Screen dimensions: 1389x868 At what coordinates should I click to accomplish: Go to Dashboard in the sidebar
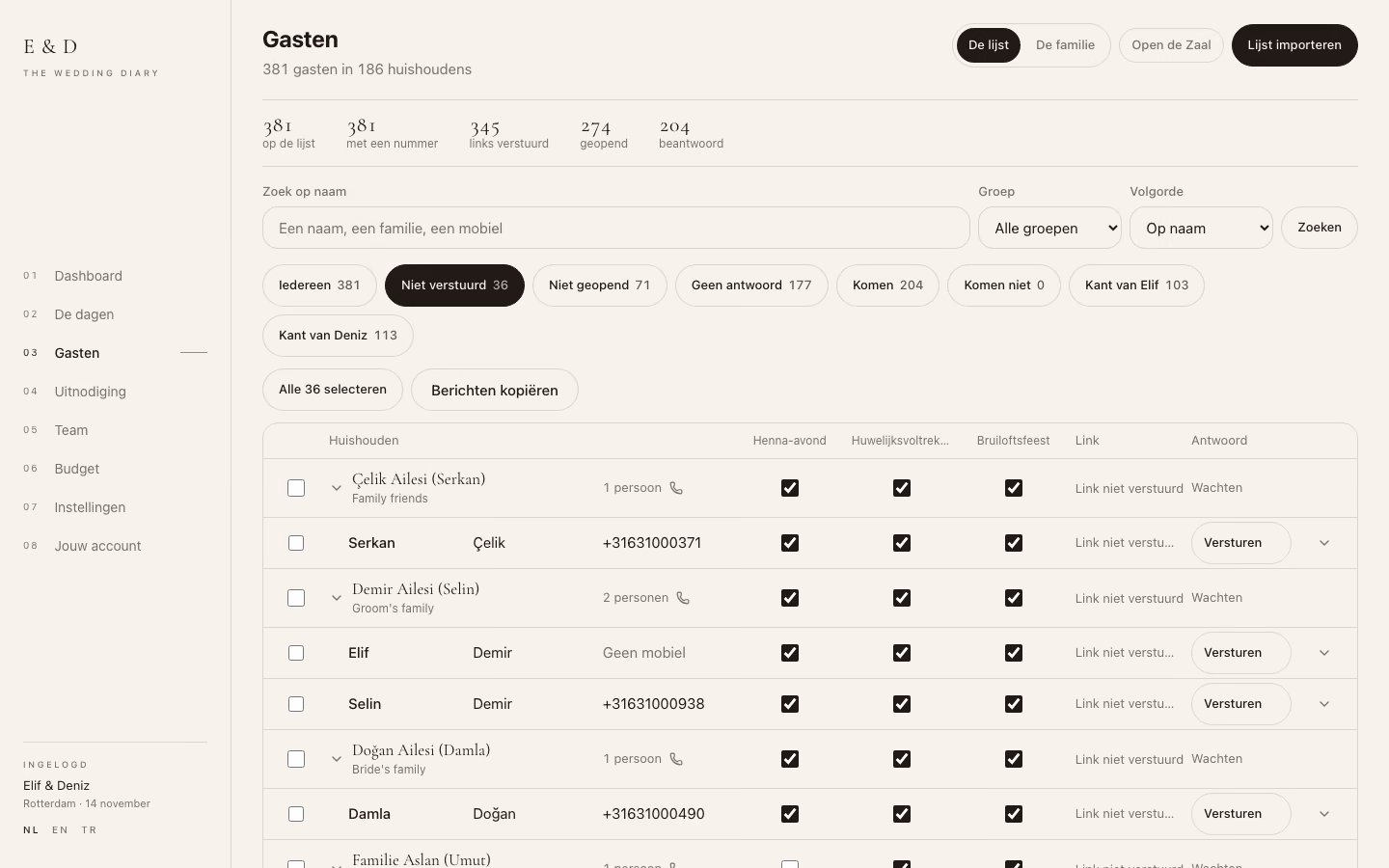click(x=89, y=276)
